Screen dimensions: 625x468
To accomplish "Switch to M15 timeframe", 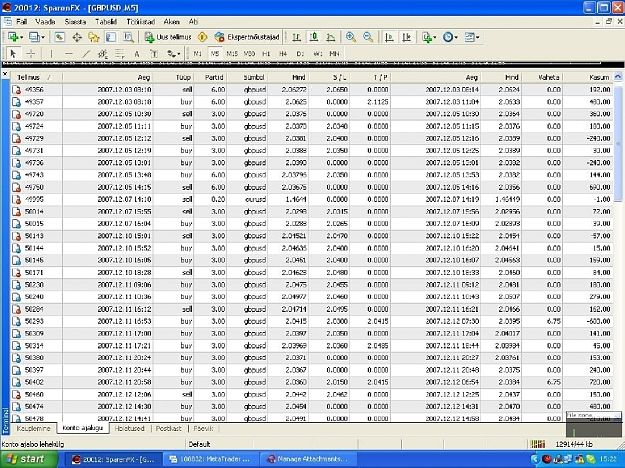I will click(232, 53).
